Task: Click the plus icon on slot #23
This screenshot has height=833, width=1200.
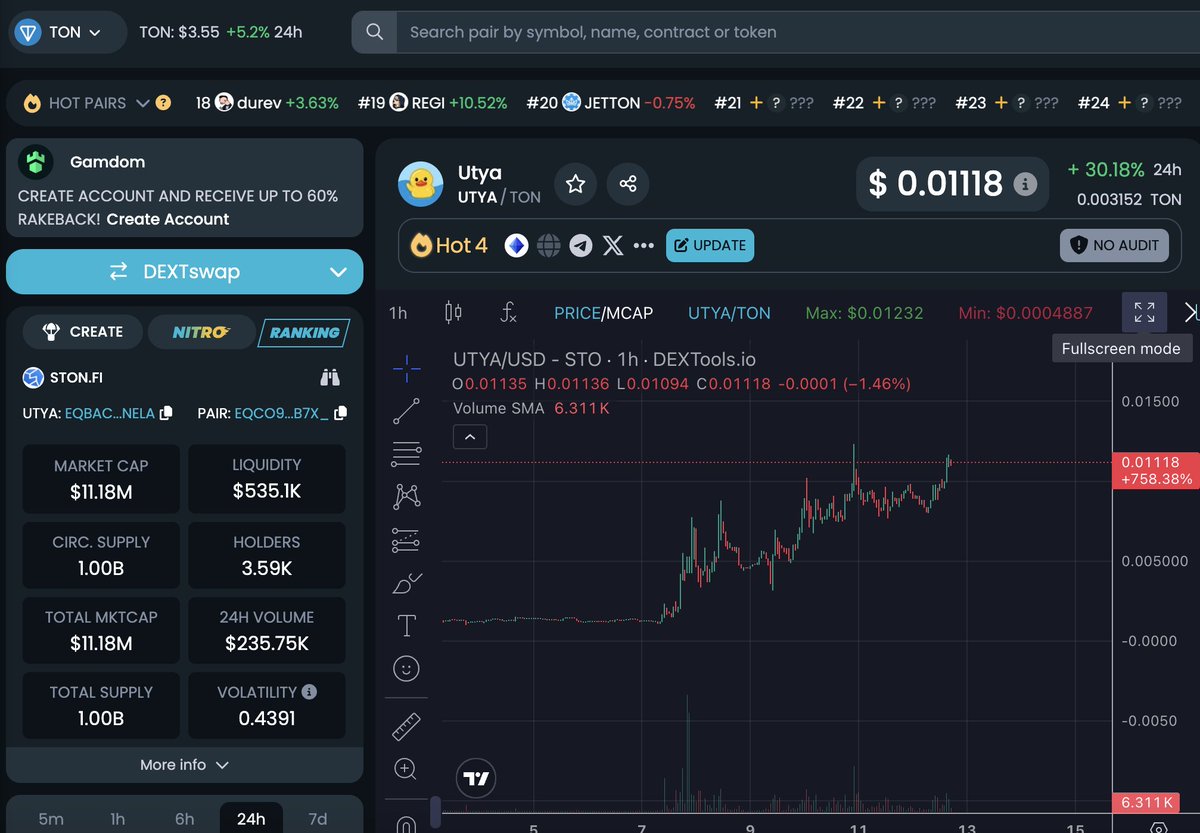Action: (1002, 103)
